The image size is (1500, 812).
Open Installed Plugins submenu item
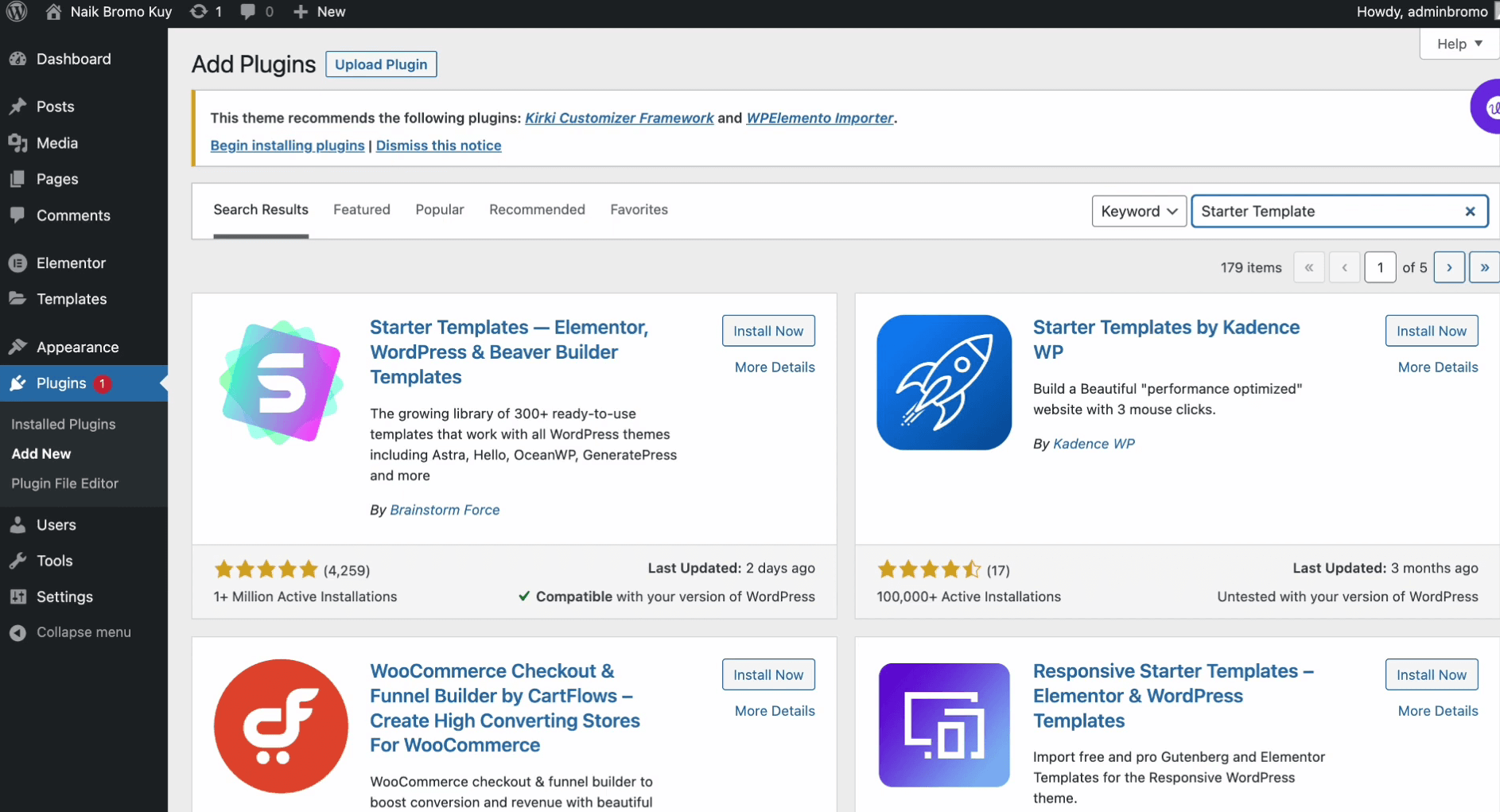(x=64, y=424)
